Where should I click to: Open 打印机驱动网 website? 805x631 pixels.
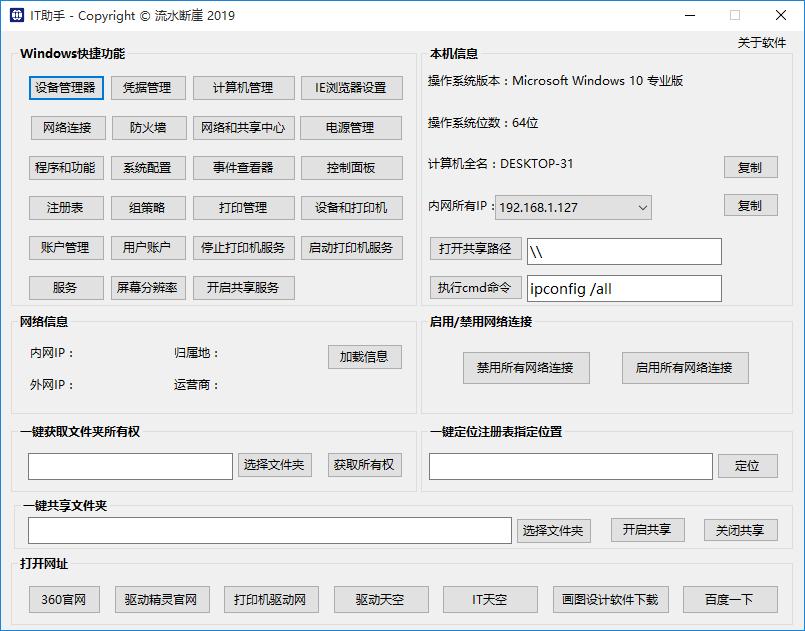tap(271, 600)
